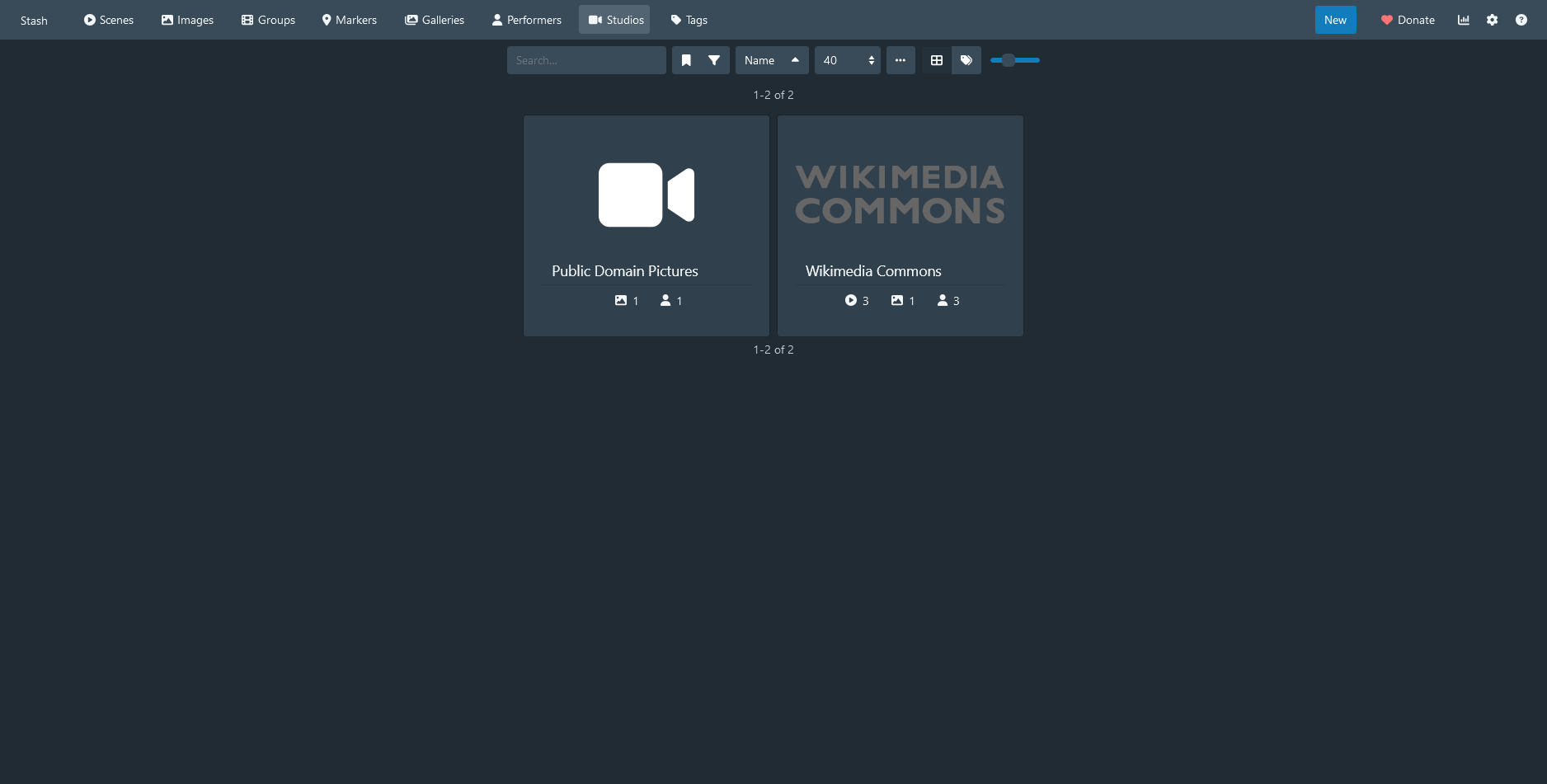Focus the studio search field
Image resolution: width=1547 pixels, height=784 pixels.
pyautogui.click(x=586, y=60)
